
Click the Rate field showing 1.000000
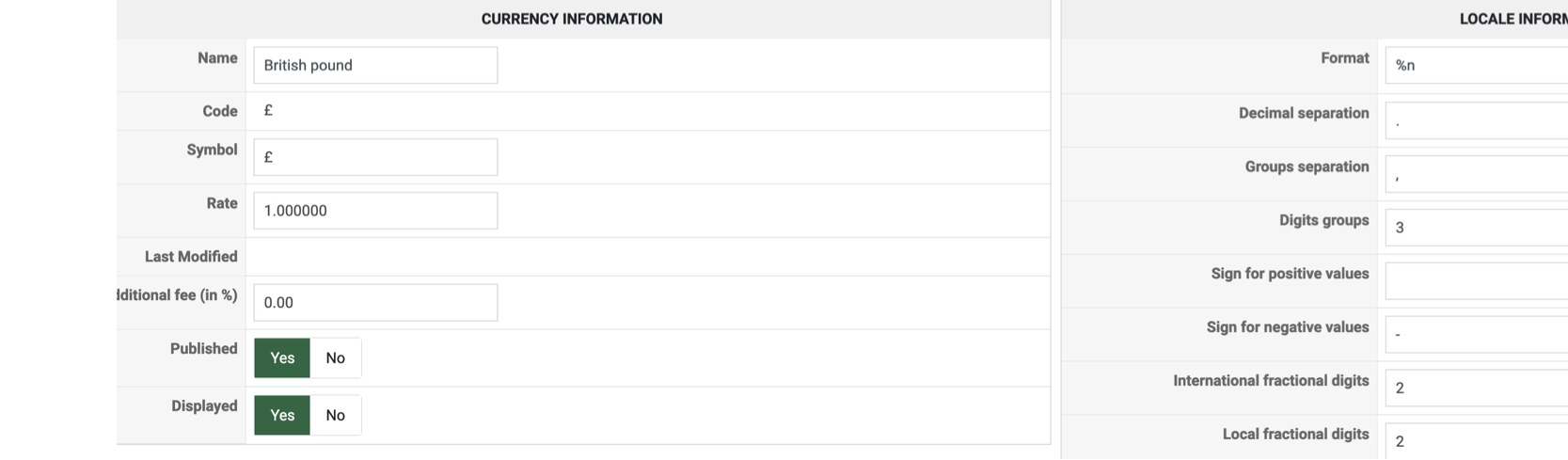[374, 211]
